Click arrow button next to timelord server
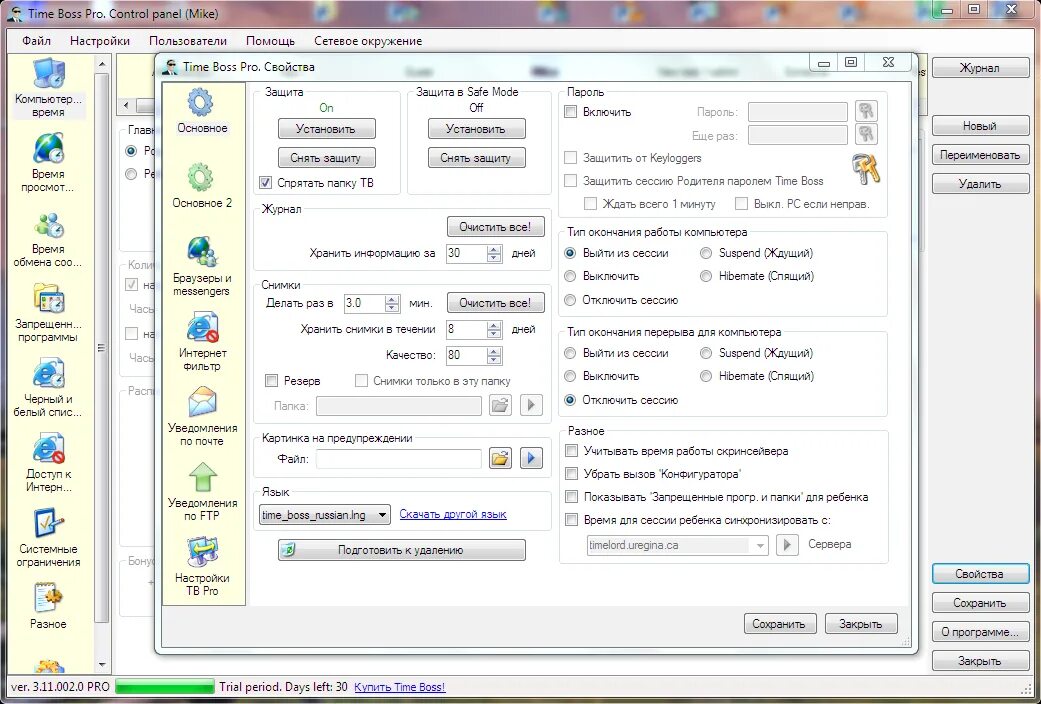The height and width of the screenshot is (704, 1041). click(787, 545)
